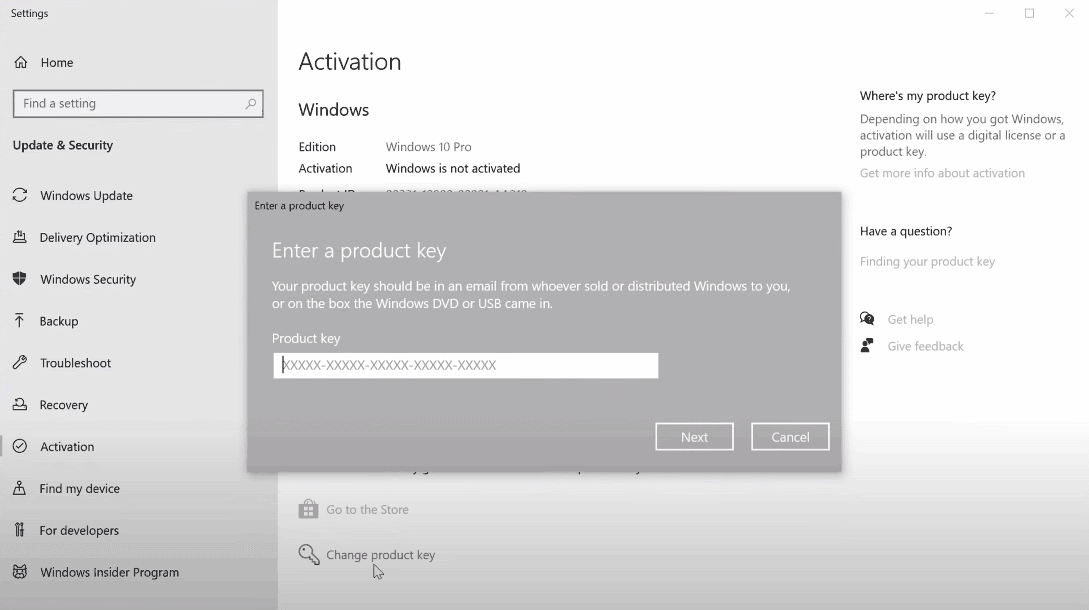Click the Backup arrow icon

pos(19,320)
